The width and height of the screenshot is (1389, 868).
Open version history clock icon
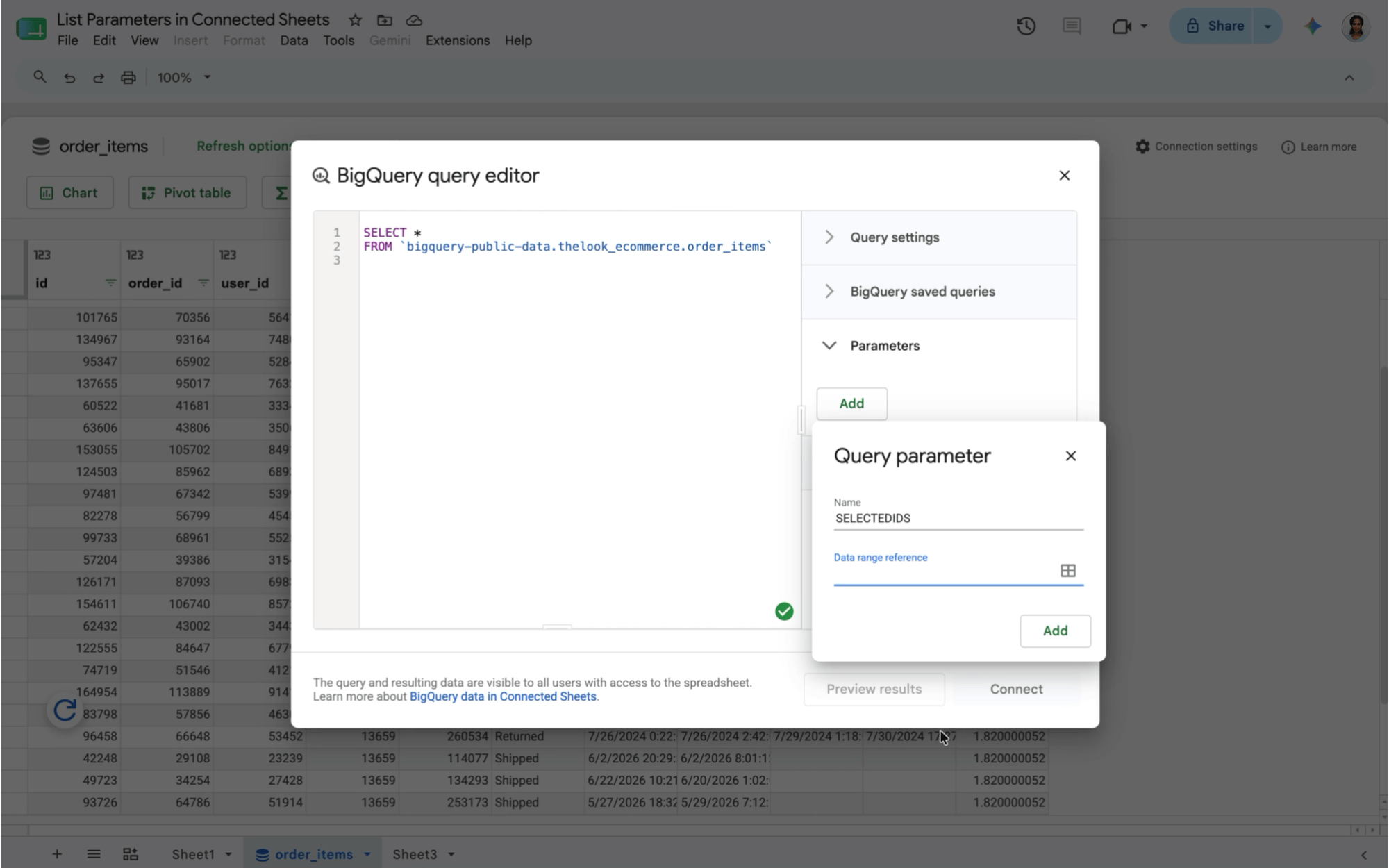1026,26
